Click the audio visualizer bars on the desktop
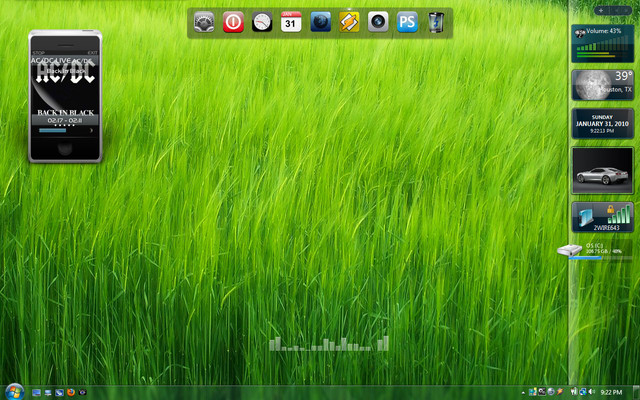The width and height of the screenshot is (640, 400). [329, 343]
